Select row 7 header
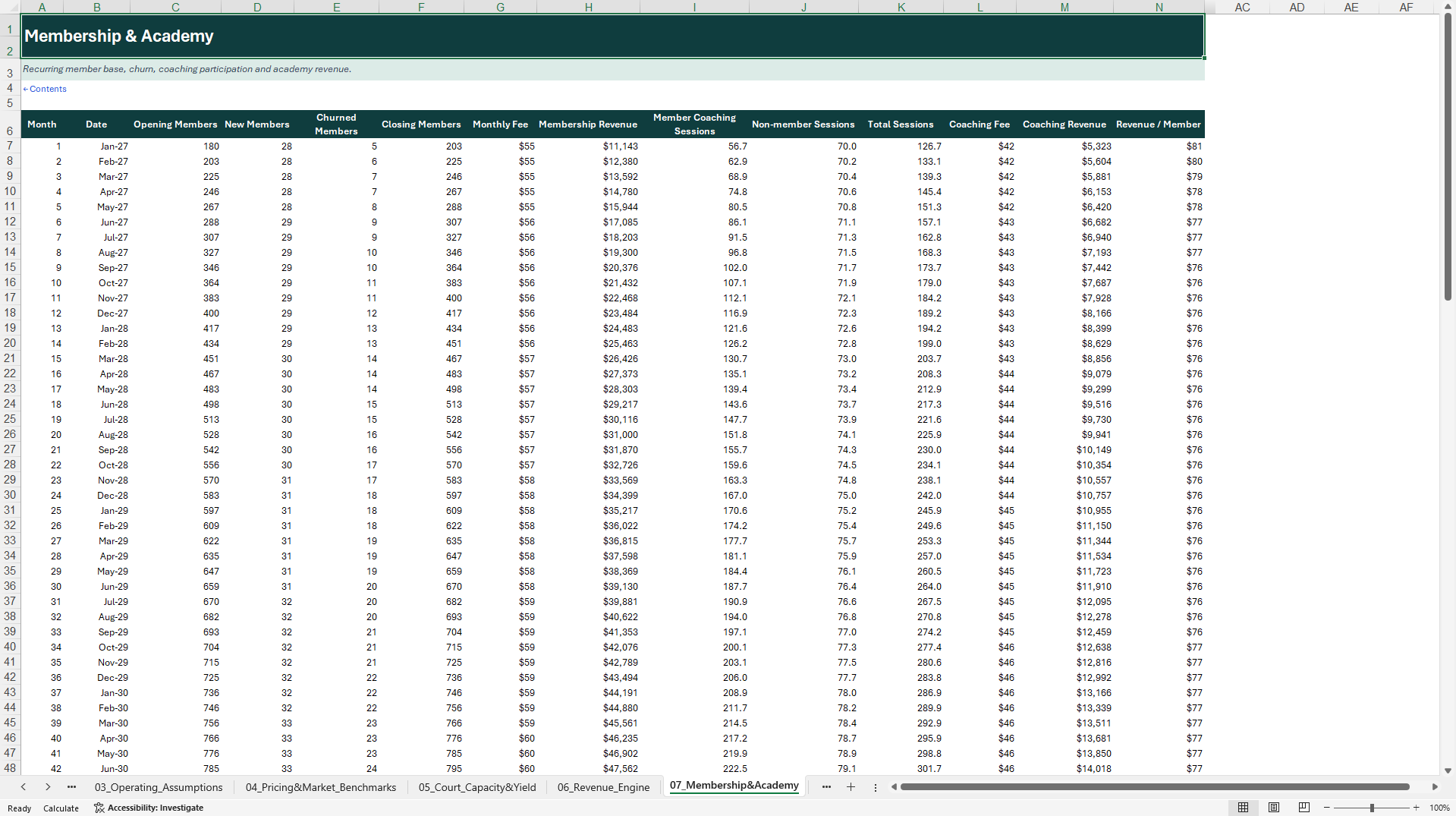The image size is (1456, 816). pyautogui.click(x=10, y=146)
